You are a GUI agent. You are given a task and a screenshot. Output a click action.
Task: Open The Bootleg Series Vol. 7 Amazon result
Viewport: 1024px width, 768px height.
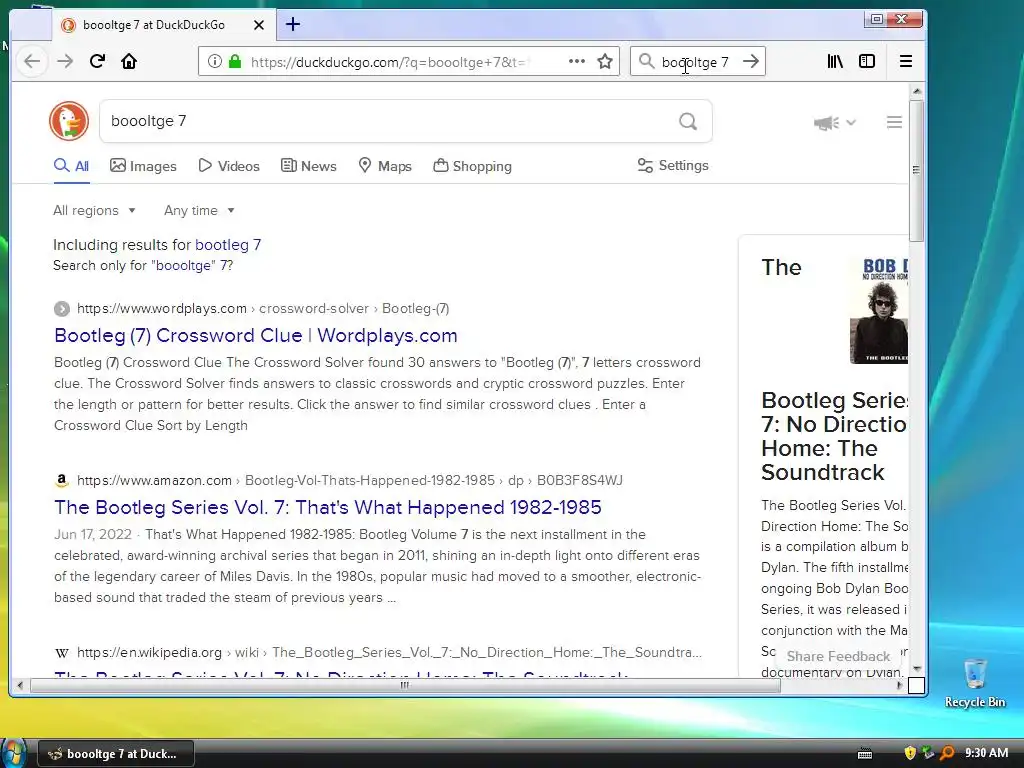click(328, 507)
